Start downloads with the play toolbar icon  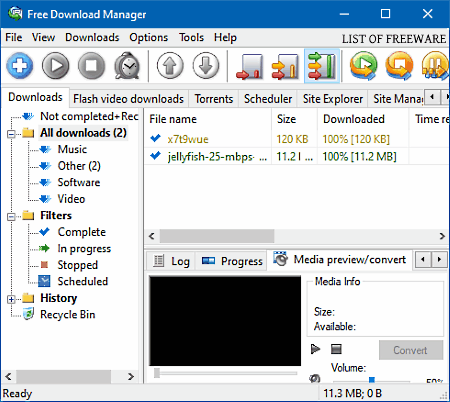coord(56,66)
